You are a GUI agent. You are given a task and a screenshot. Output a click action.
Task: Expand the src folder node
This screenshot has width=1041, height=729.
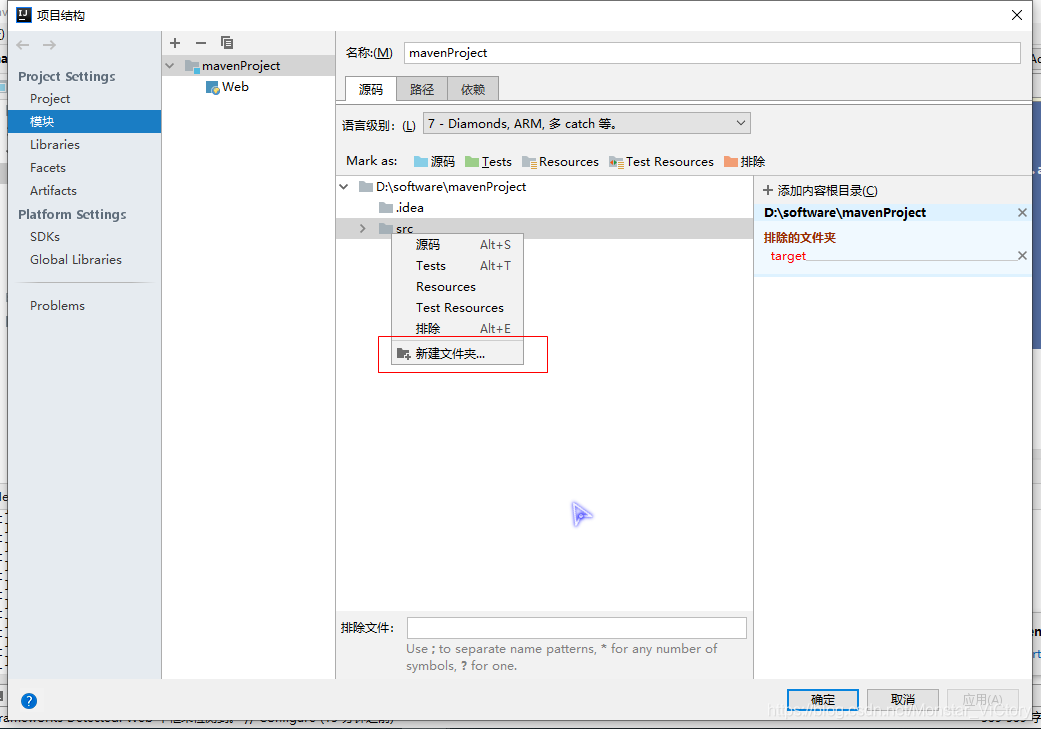coord(362,228)
